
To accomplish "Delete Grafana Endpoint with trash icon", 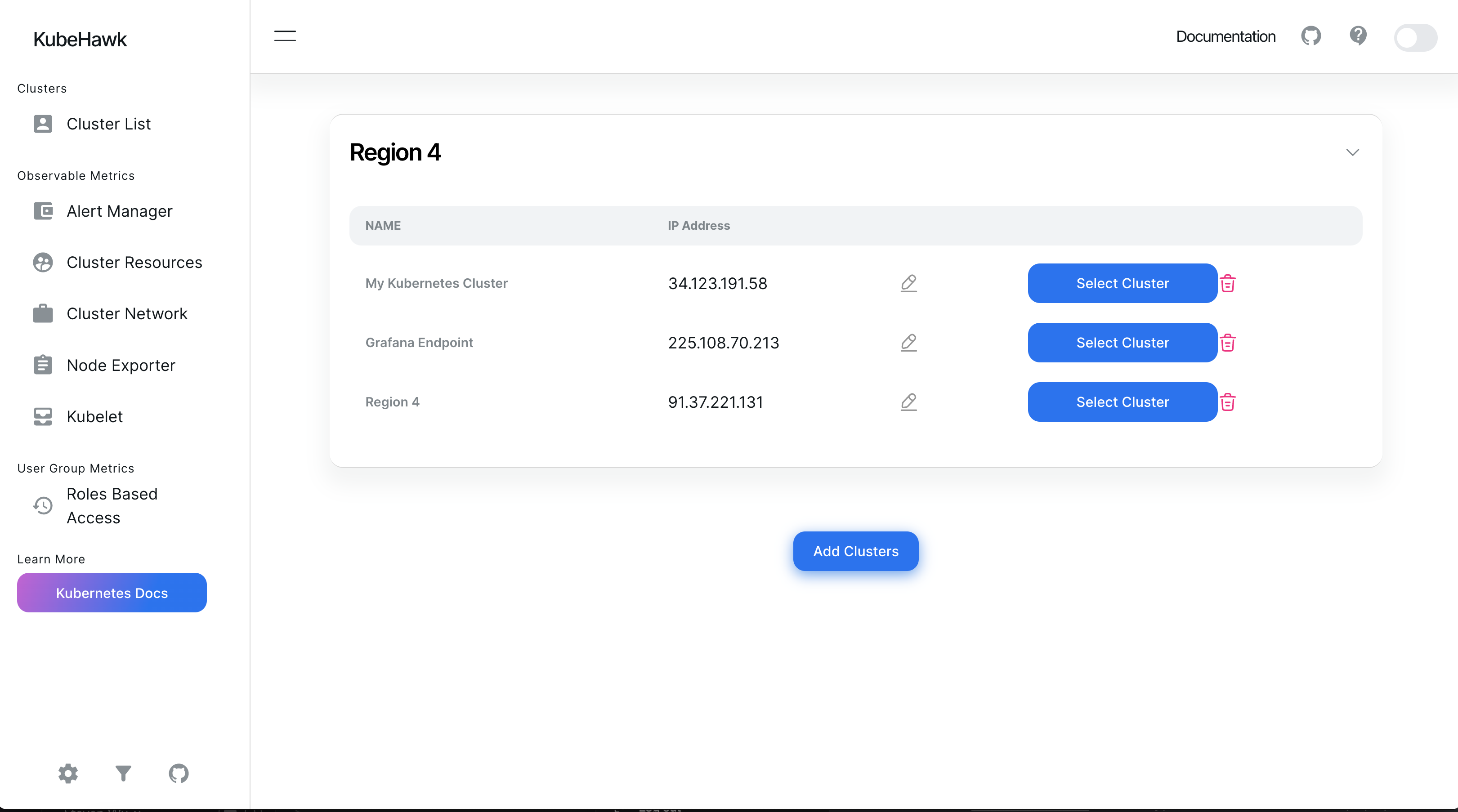I will pyautogui.click(x=1228, y=342).
